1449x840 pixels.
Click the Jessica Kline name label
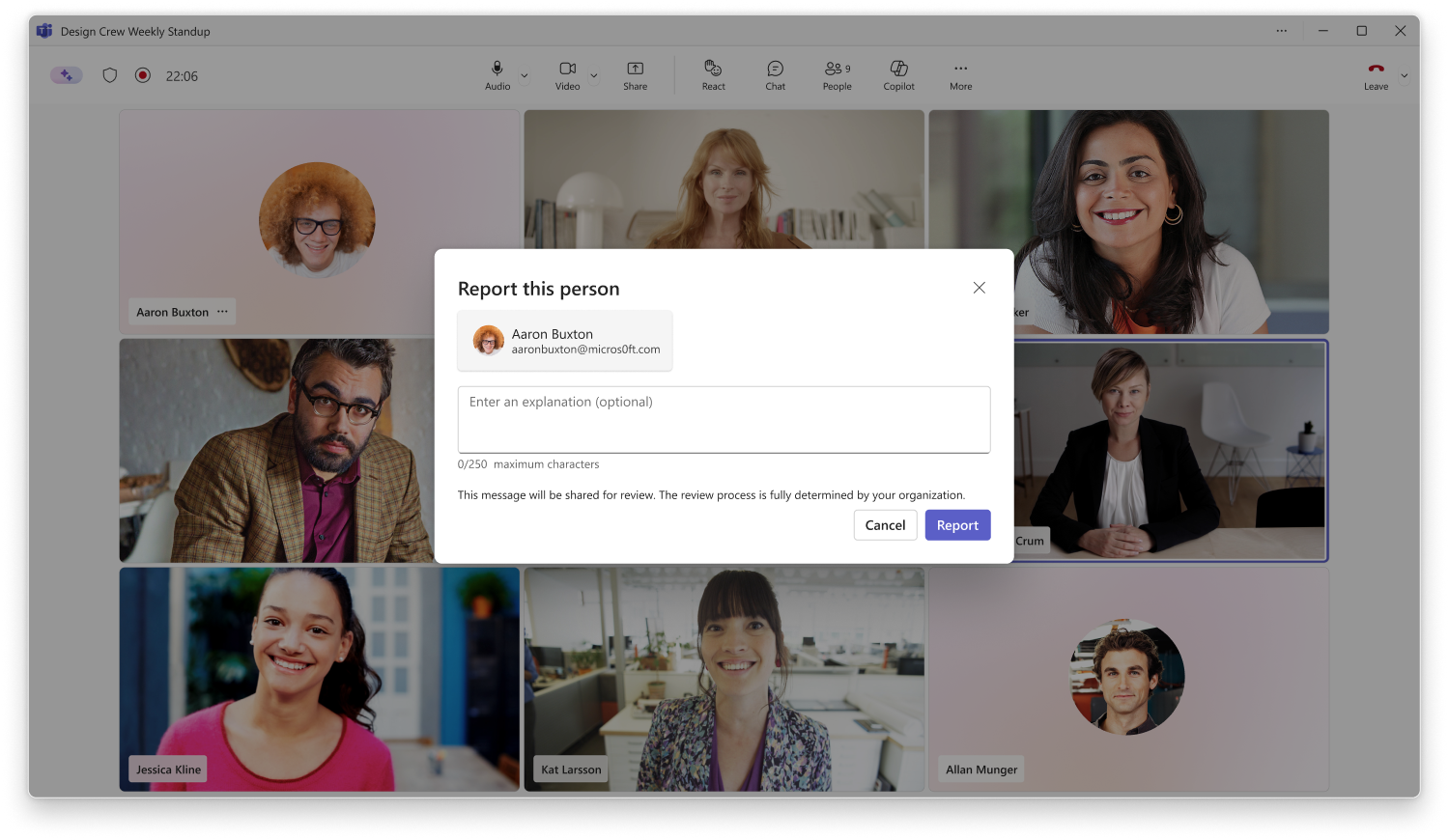click(x=169, y=770)
